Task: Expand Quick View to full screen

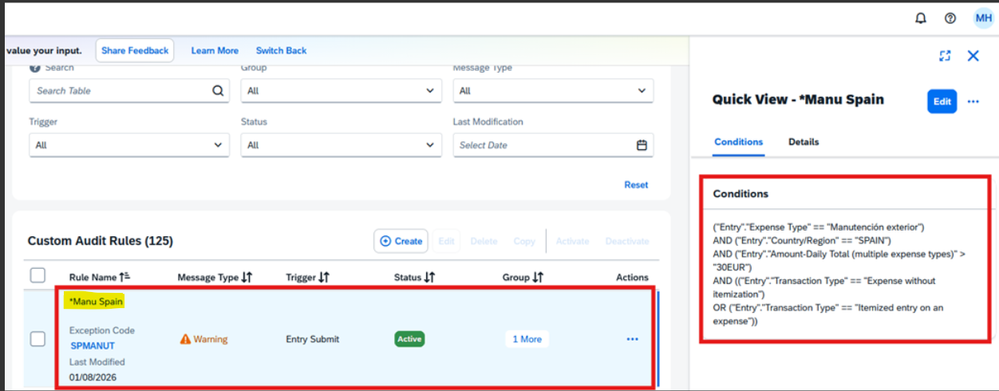Action: pos(945,55)
